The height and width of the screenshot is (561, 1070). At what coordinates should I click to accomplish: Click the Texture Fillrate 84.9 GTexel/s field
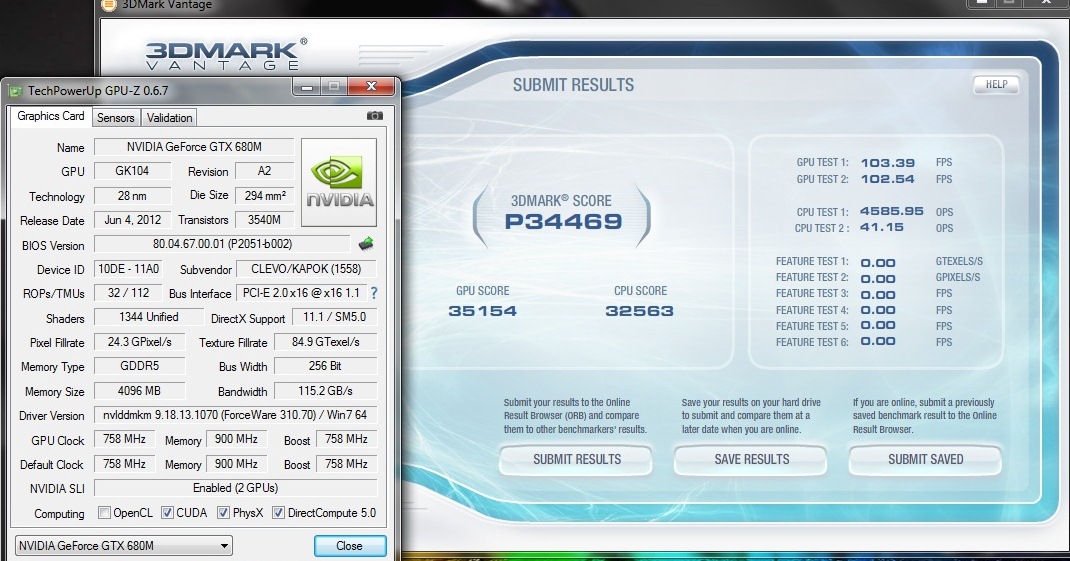click(x=326, y=341)
